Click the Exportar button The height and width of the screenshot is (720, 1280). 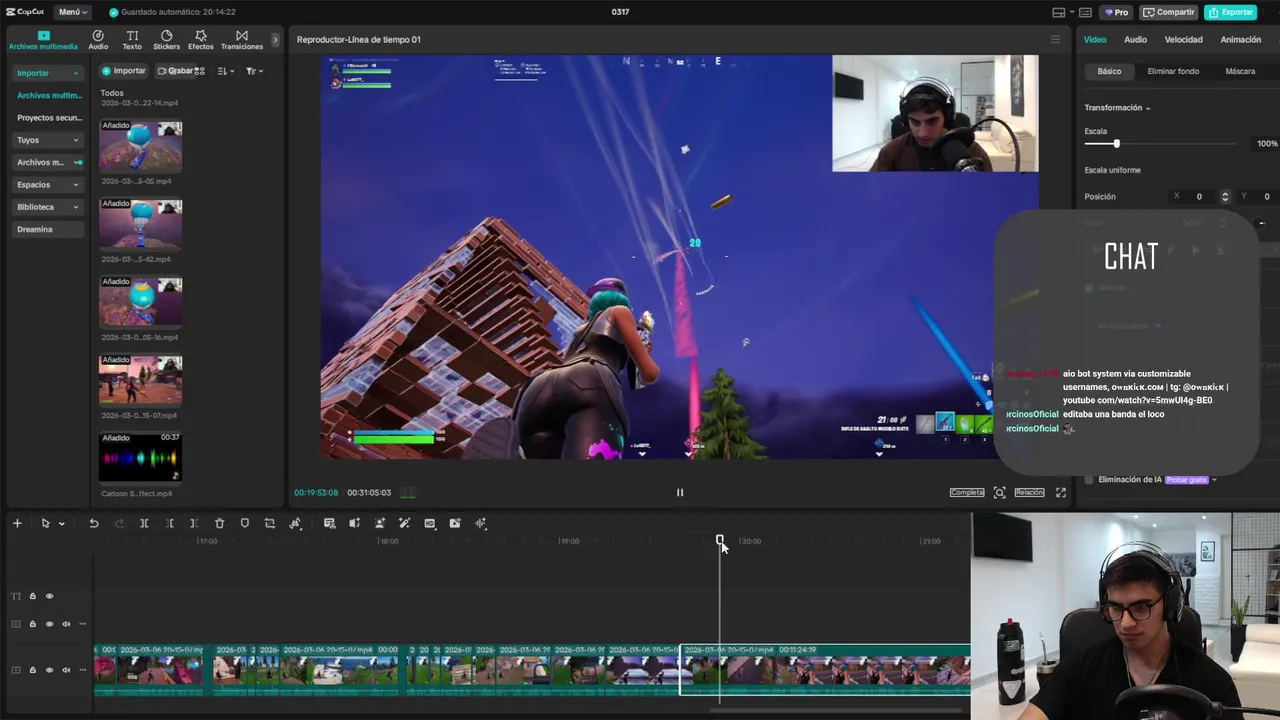[1231, 12]
